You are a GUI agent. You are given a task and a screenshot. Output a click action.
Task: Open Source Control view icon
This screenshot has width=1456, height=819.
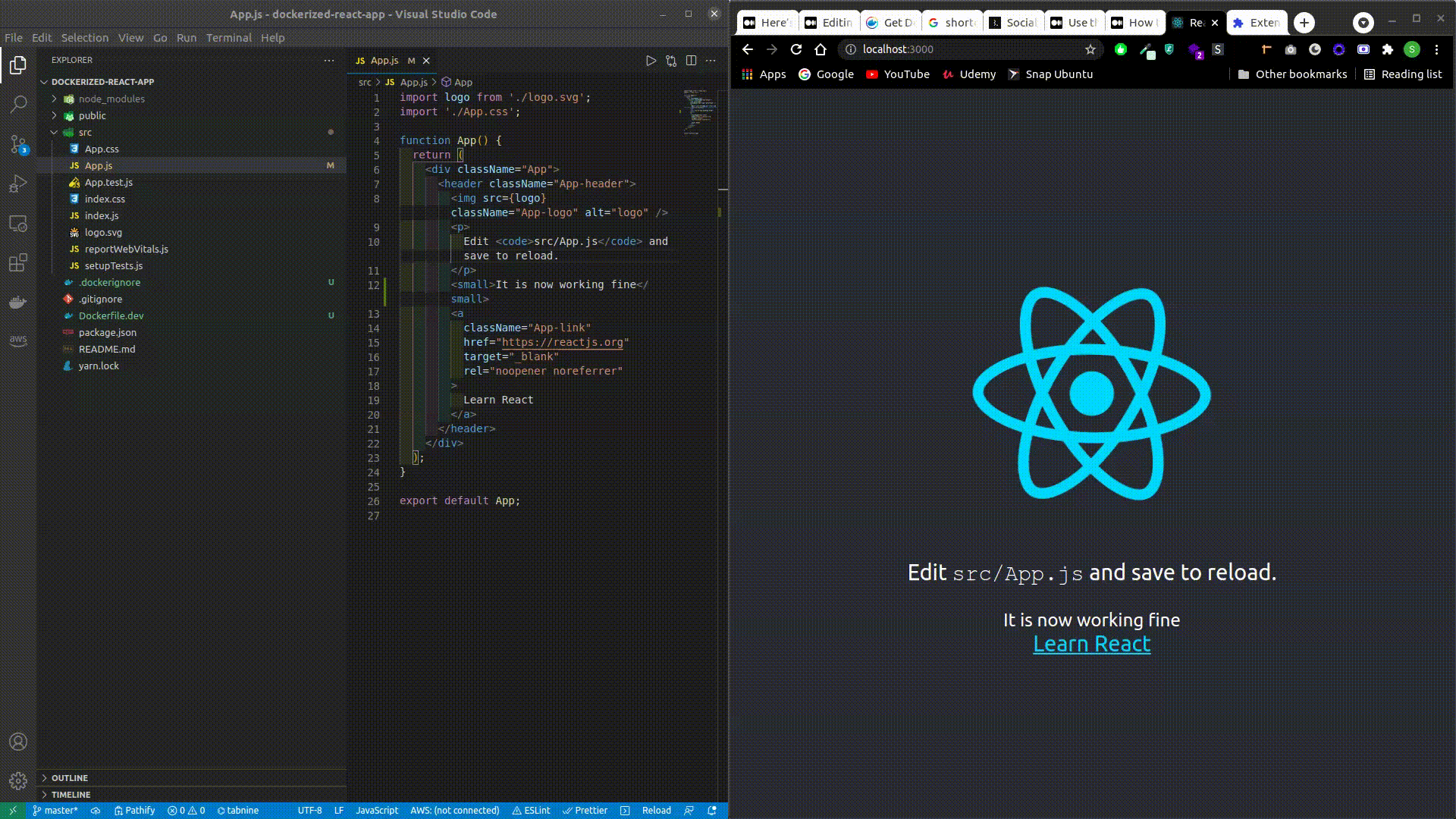[18, 144]
